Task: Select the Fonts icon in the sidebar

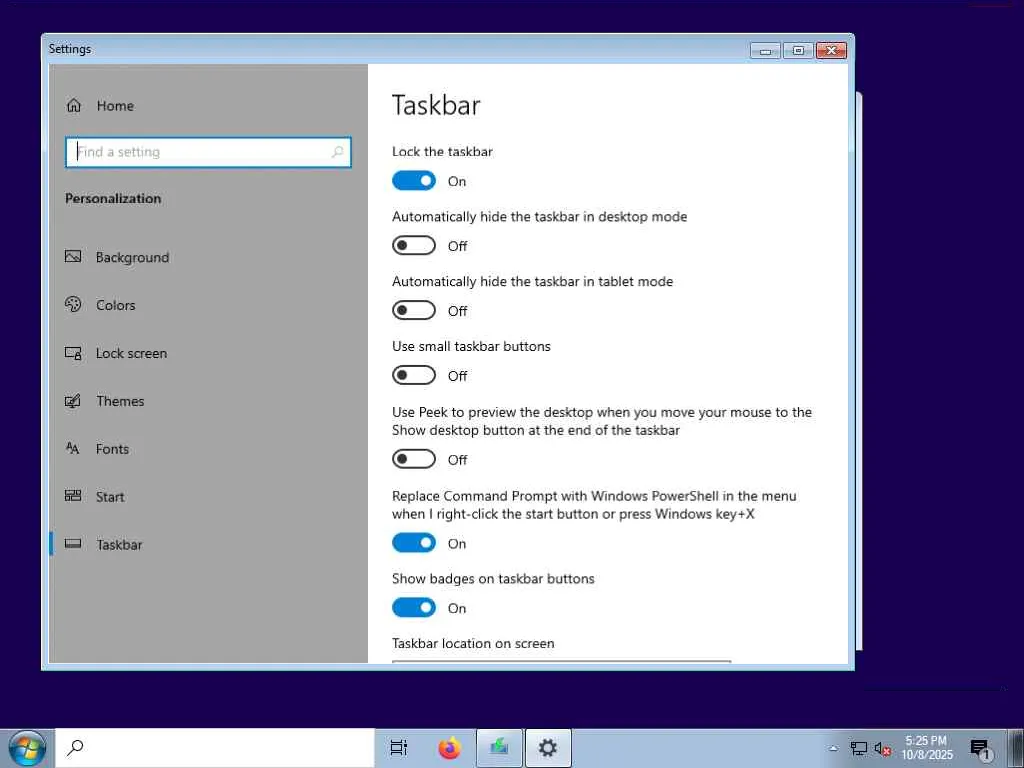Action: pos(72,448)
